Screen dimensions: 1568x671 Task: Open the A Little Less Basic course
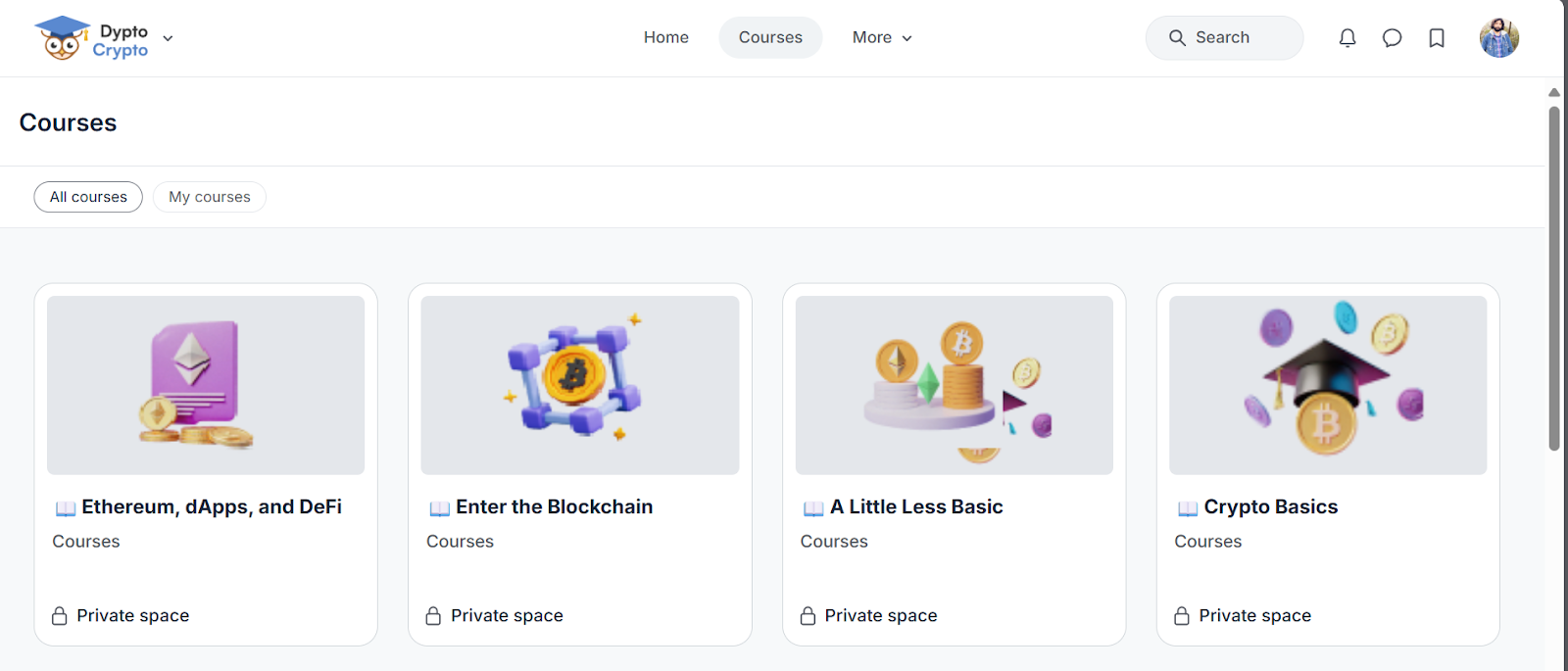916,506
